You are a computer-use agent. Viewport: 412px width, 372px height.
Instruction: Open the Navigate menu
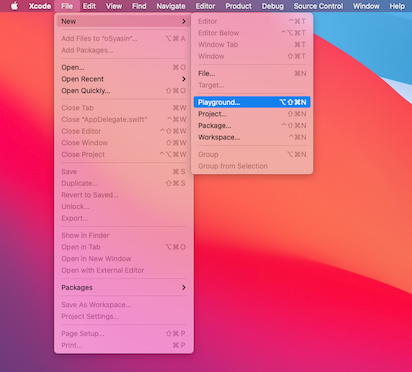point(171,6)
